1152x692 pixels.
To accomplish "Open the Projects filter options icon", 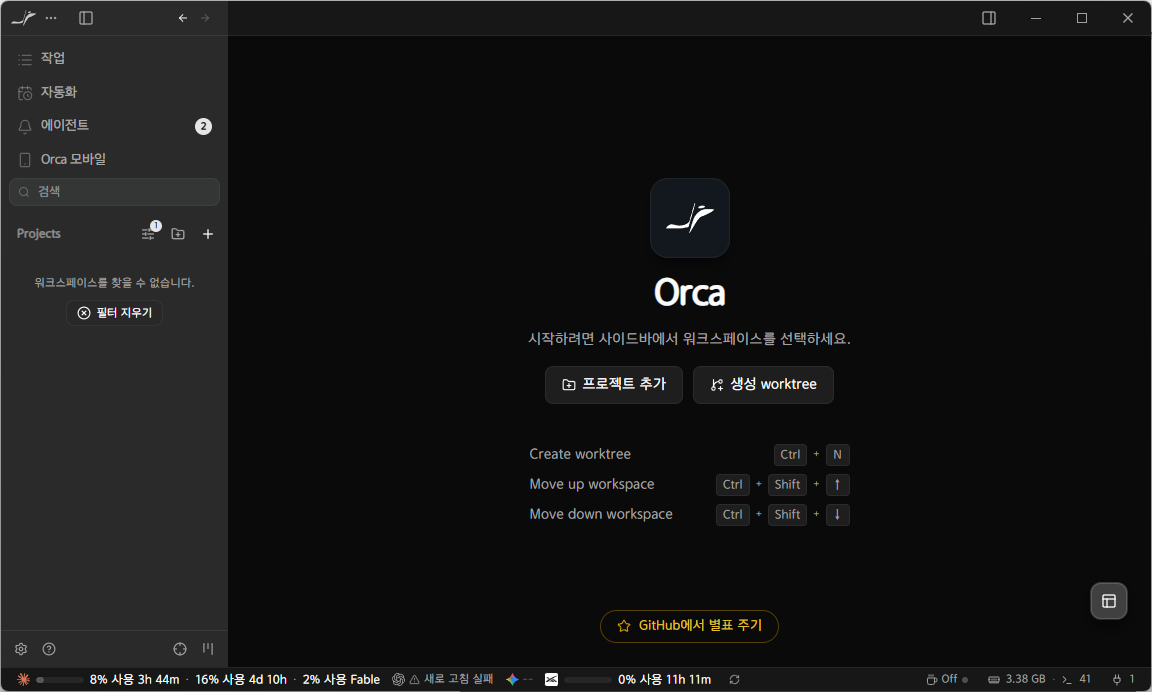I will (x=149, y=234).
